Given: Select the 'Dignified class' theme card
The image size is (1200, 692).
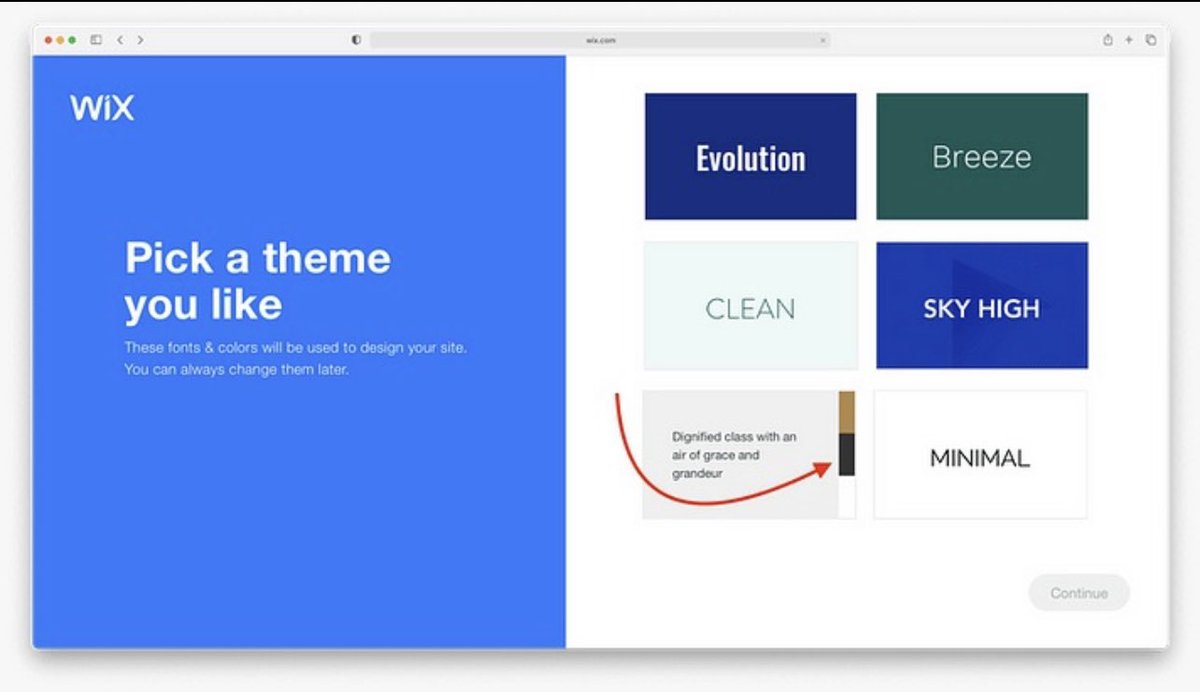Looking at the screenshot, I should 748,455.
